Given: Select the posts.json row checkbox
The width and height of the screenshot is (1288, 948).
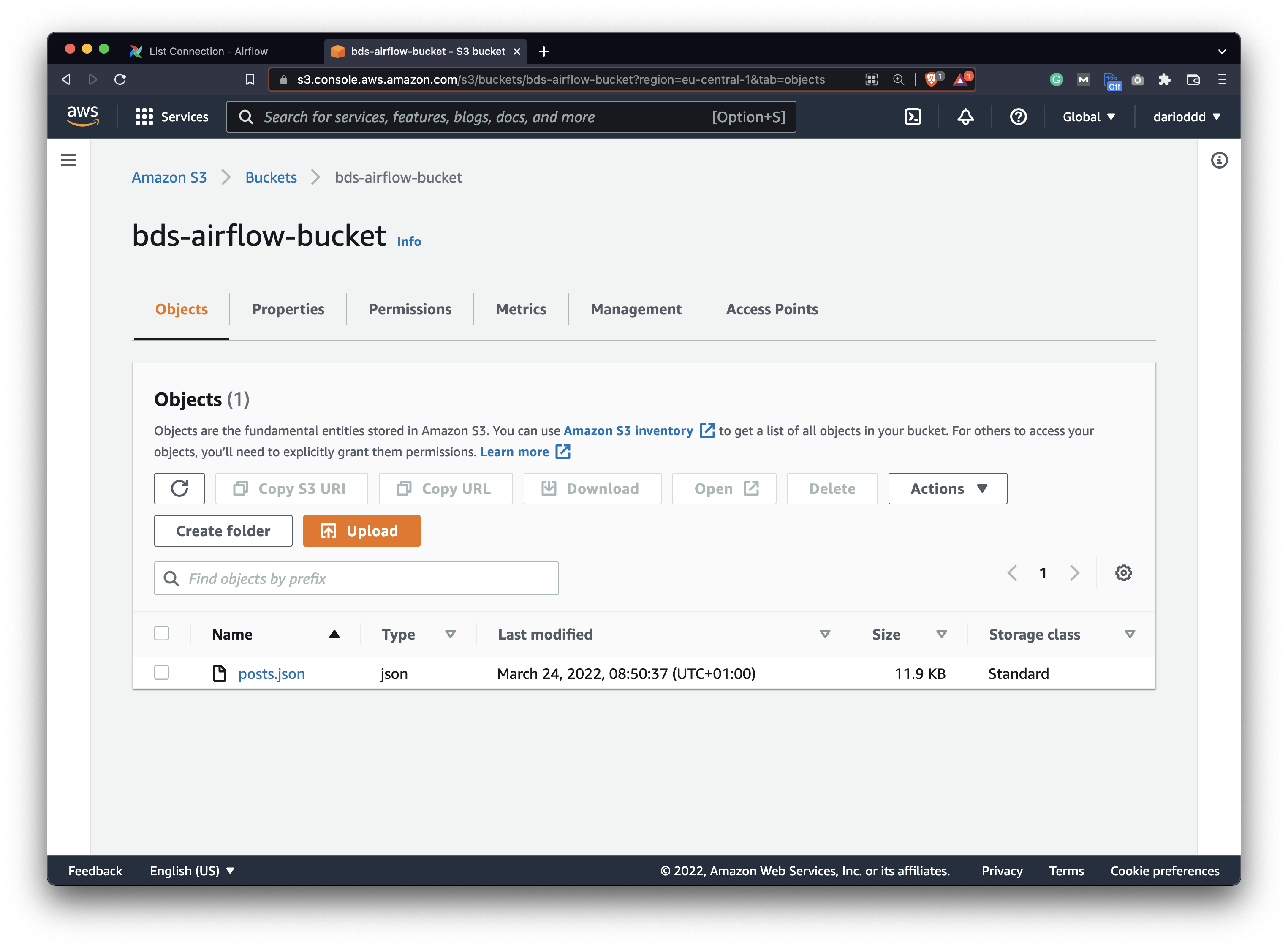Looking at the screenshot, I should [162, 673].
